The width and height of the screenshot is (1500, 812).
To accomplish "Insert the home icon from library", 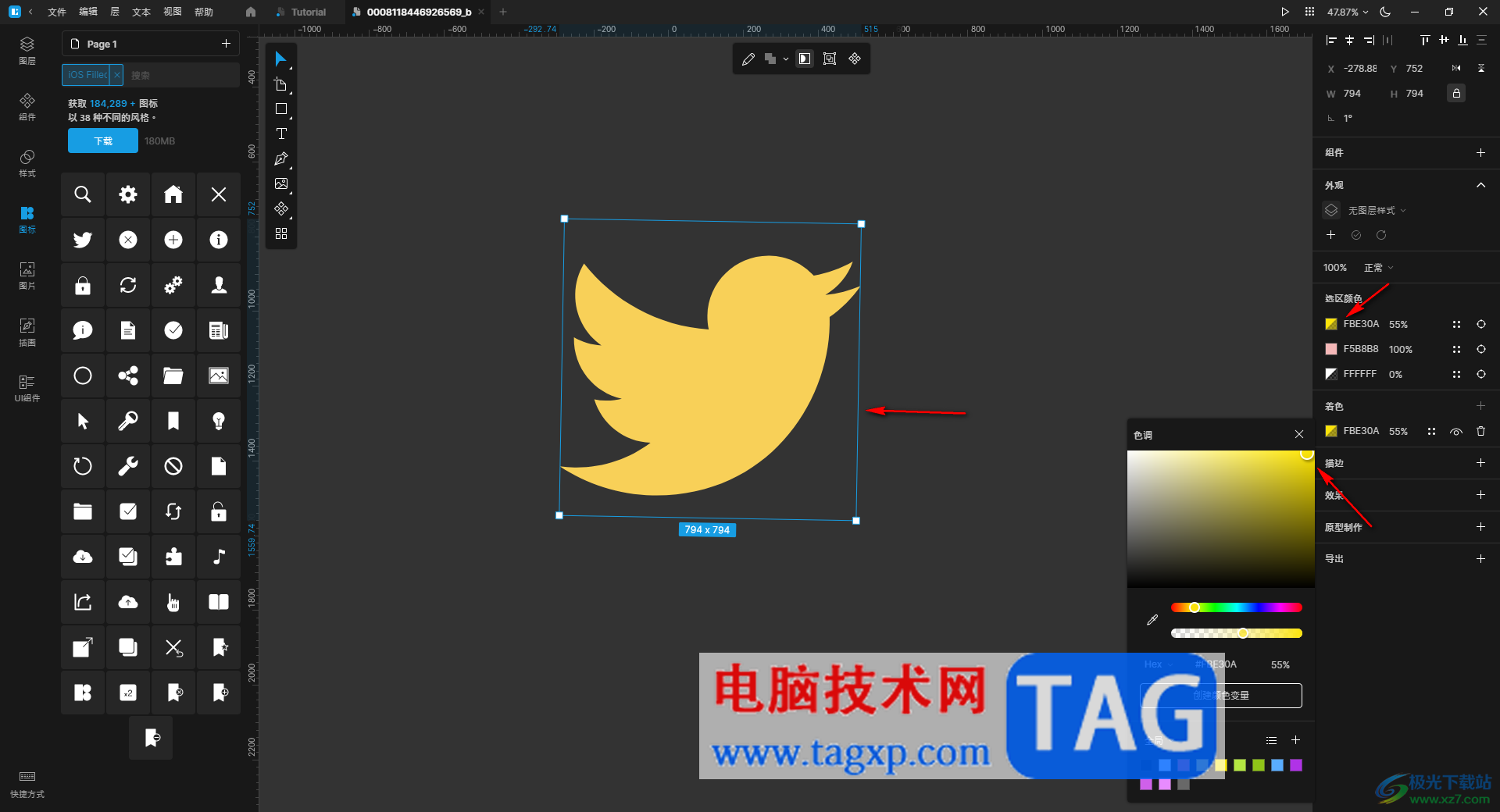I will click(x=173, y=194).
